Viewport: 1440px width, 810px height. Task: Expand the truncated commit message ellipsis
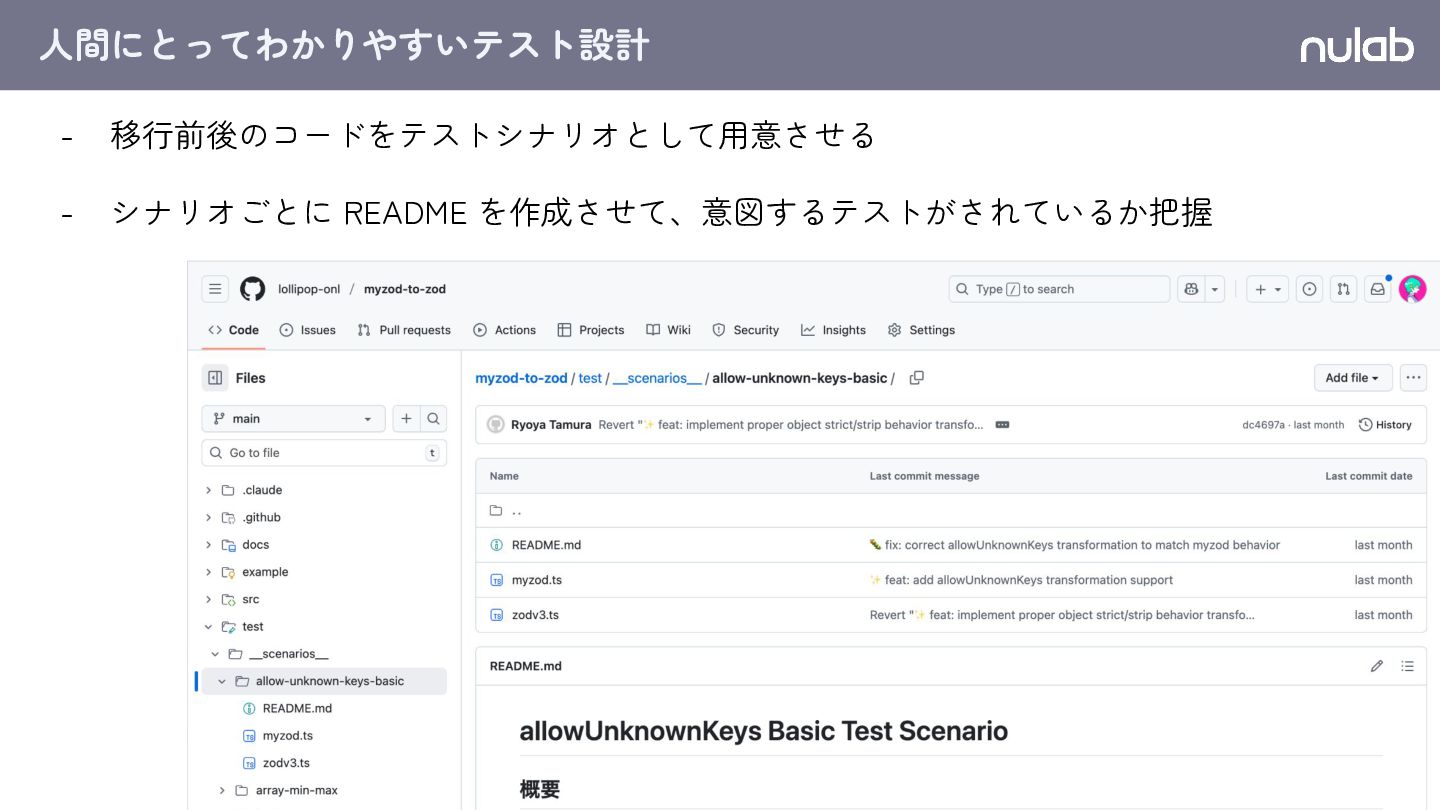pos(1002,425)
